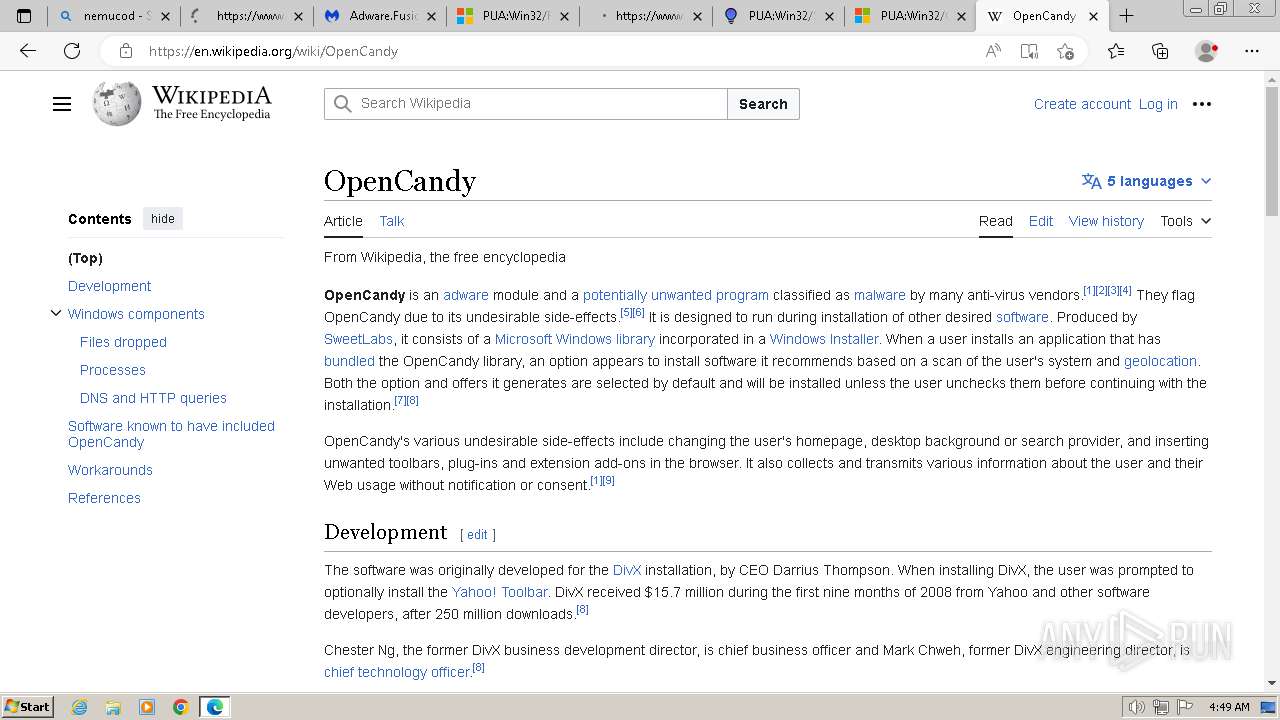The height and width of the screenshot is (720, 1280).
Task: Open the Talk tab
Action: 392,221
